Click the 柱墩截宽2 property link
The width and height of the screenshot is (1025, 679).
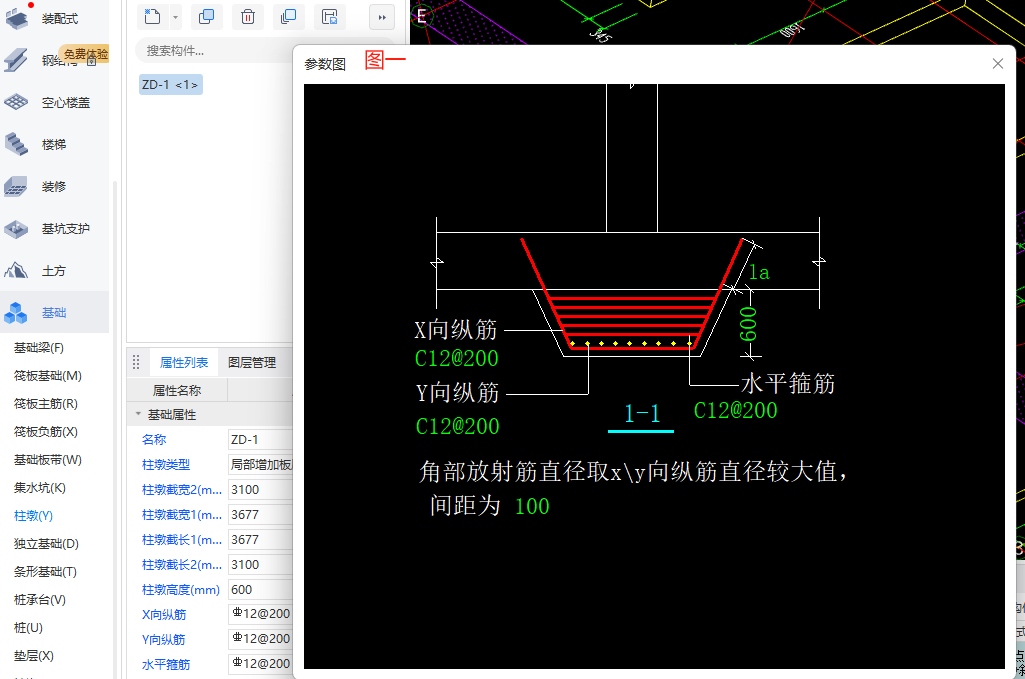tap(182, 489)
